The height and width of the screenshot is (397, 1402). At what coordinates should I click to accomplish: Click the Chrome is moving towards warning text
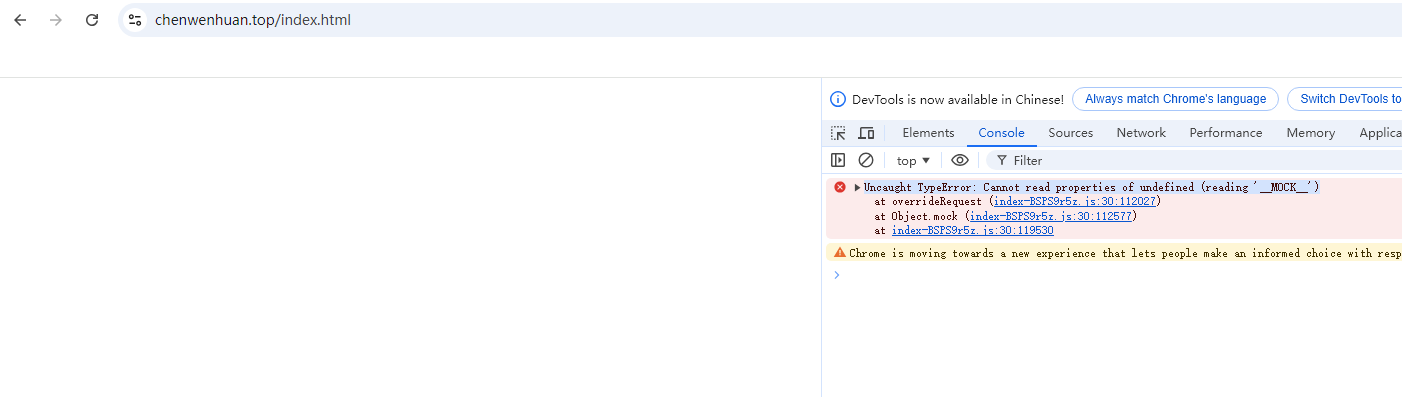coord(1125,253)
